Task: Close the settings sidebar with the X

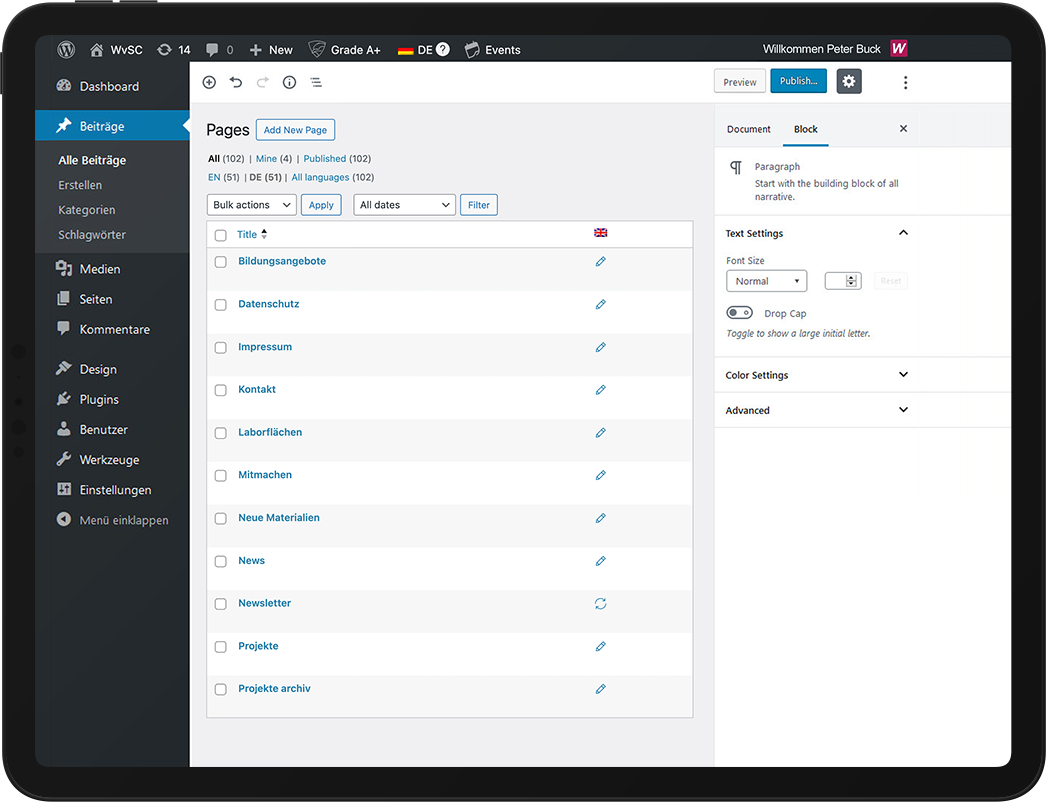Action: (903, 128)
